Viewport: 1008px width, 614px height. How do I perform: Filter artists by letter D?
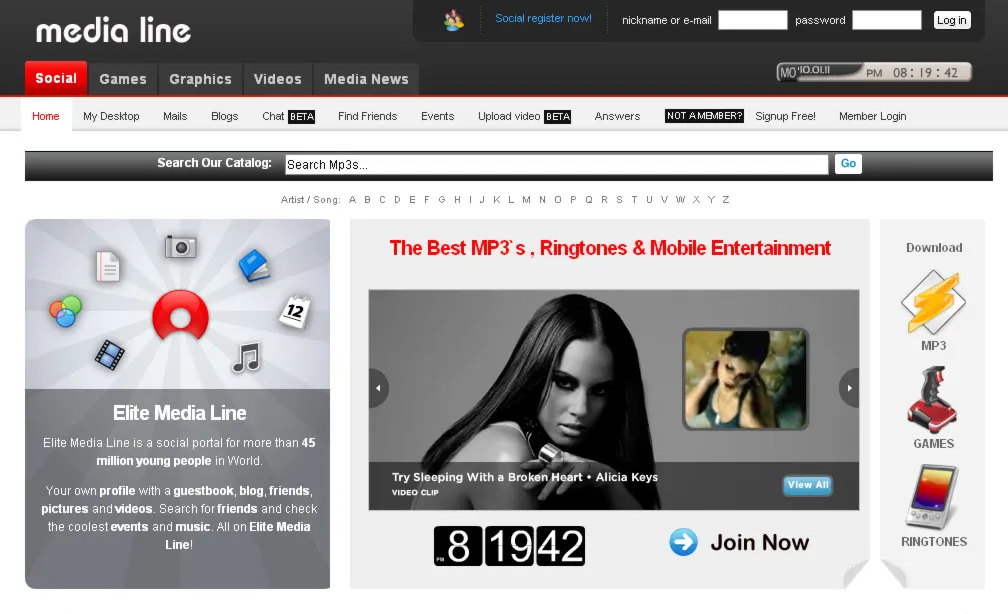point(397,199)
